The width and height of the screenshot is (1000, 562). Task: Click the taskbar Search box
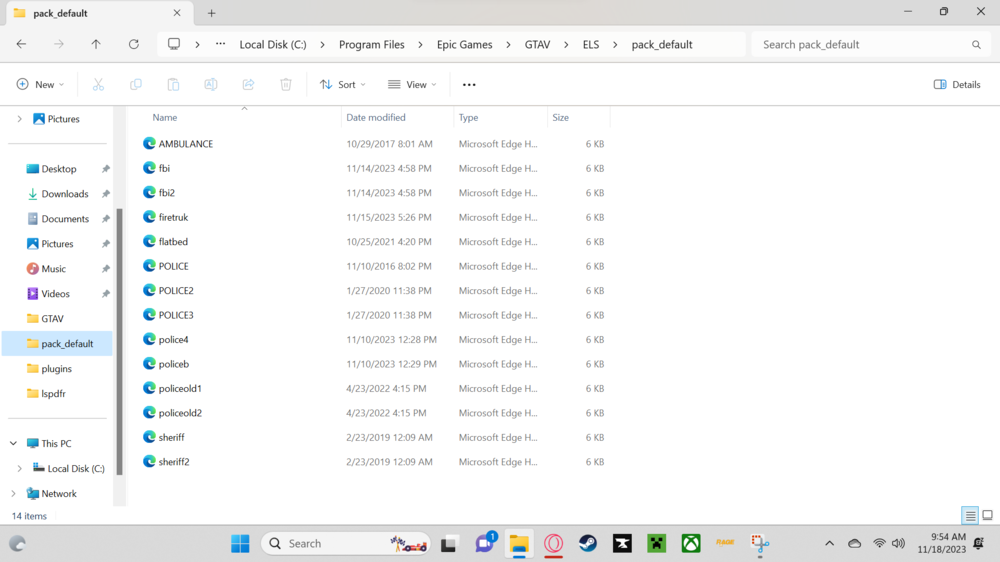click(346, 544)
